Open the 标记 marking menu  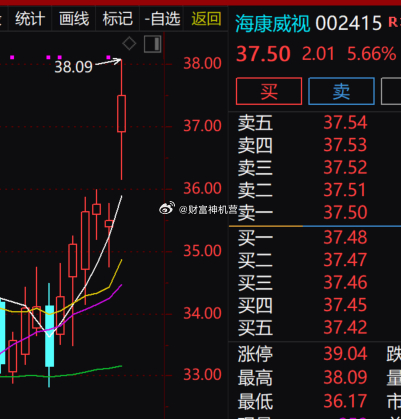(x=118, y=19)
